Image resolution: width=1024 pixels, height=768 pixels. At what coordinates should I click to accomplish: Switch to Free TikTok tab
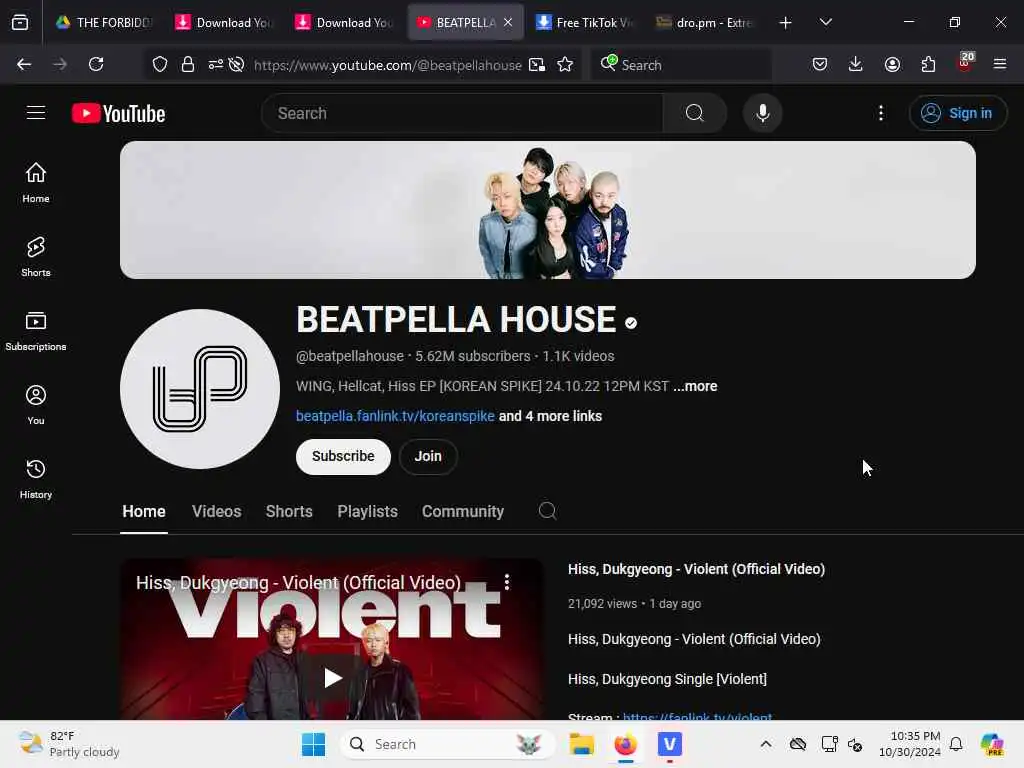click(584, 22)
